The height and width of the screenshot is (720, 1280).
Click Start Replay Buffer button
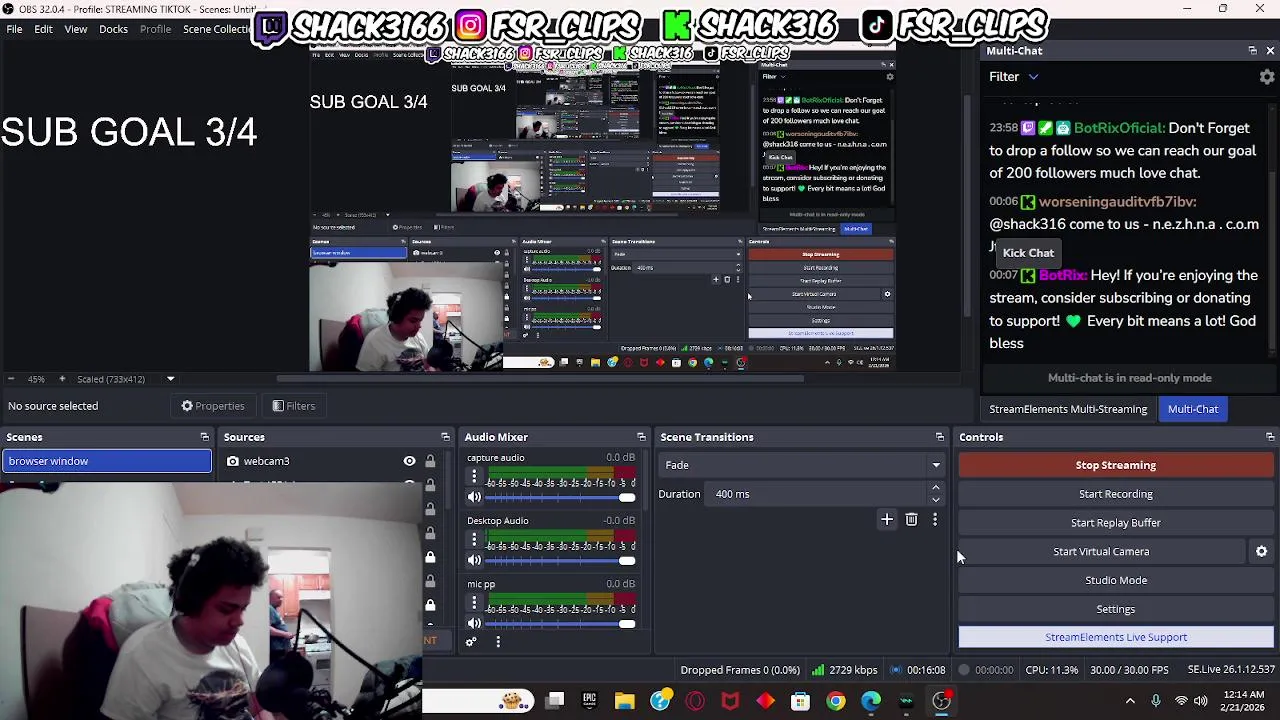pyautogui.click(x=1116, y=523)
